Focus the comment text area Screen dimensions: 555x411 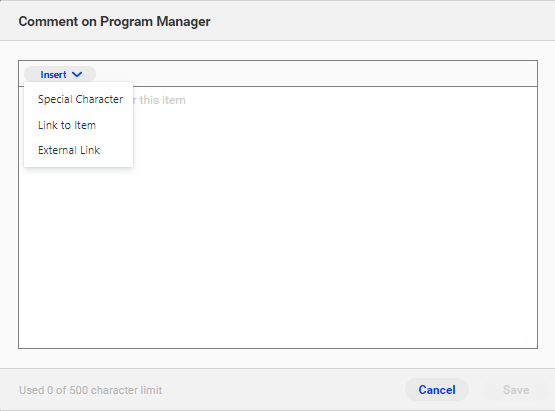278,217
